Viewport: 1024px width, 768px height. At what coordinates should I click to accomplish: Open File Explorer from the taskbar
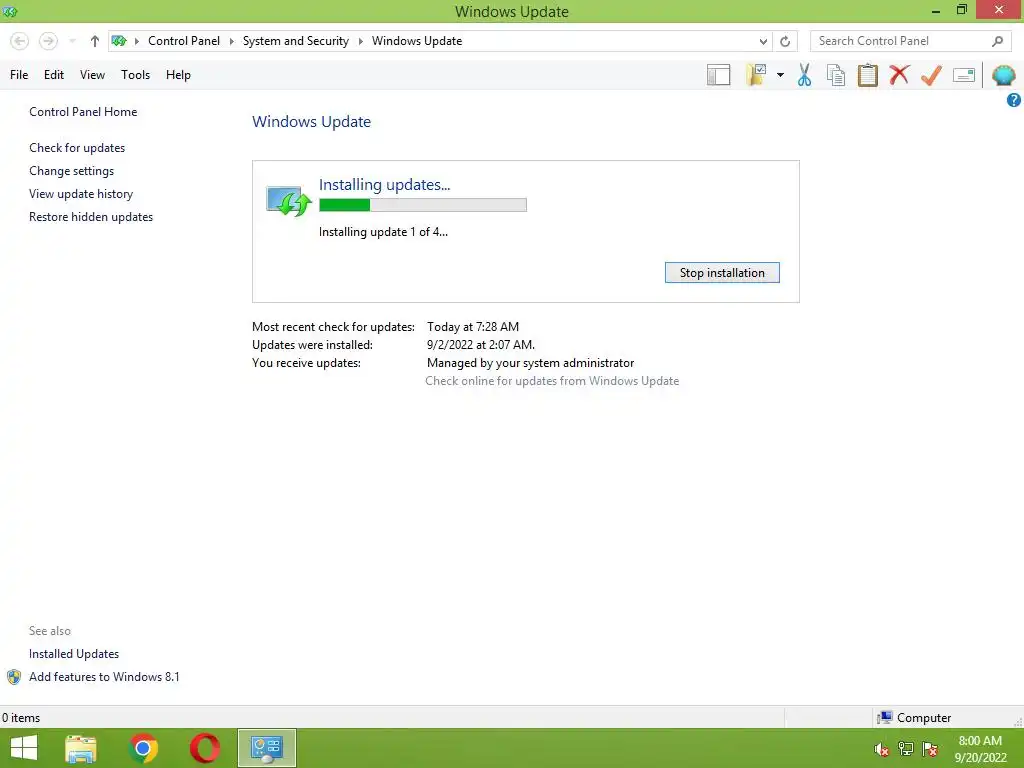point(81,748)
